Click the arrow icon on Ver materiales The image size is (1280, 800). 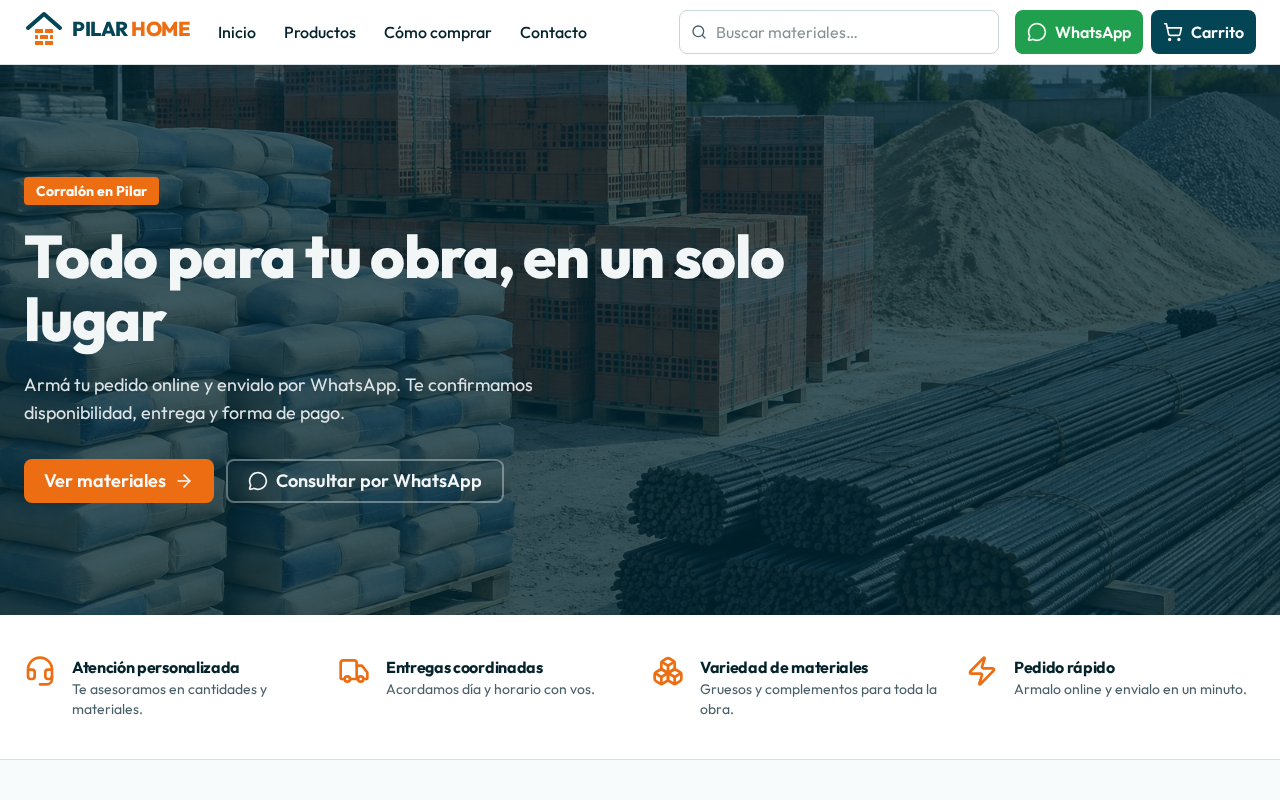[x=184, y=481]
